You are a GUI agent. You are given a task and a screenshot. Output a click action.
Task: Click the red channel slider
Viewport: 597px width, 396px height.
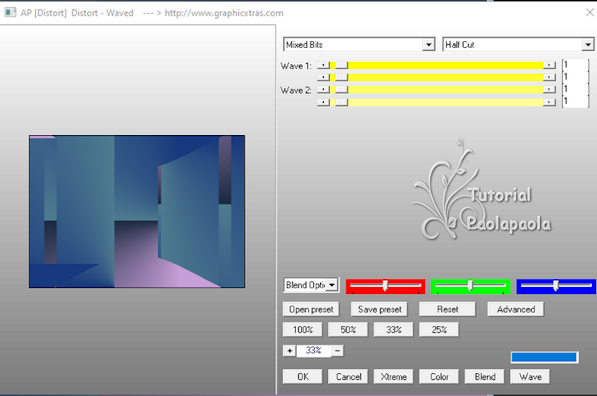coord(385,286)
